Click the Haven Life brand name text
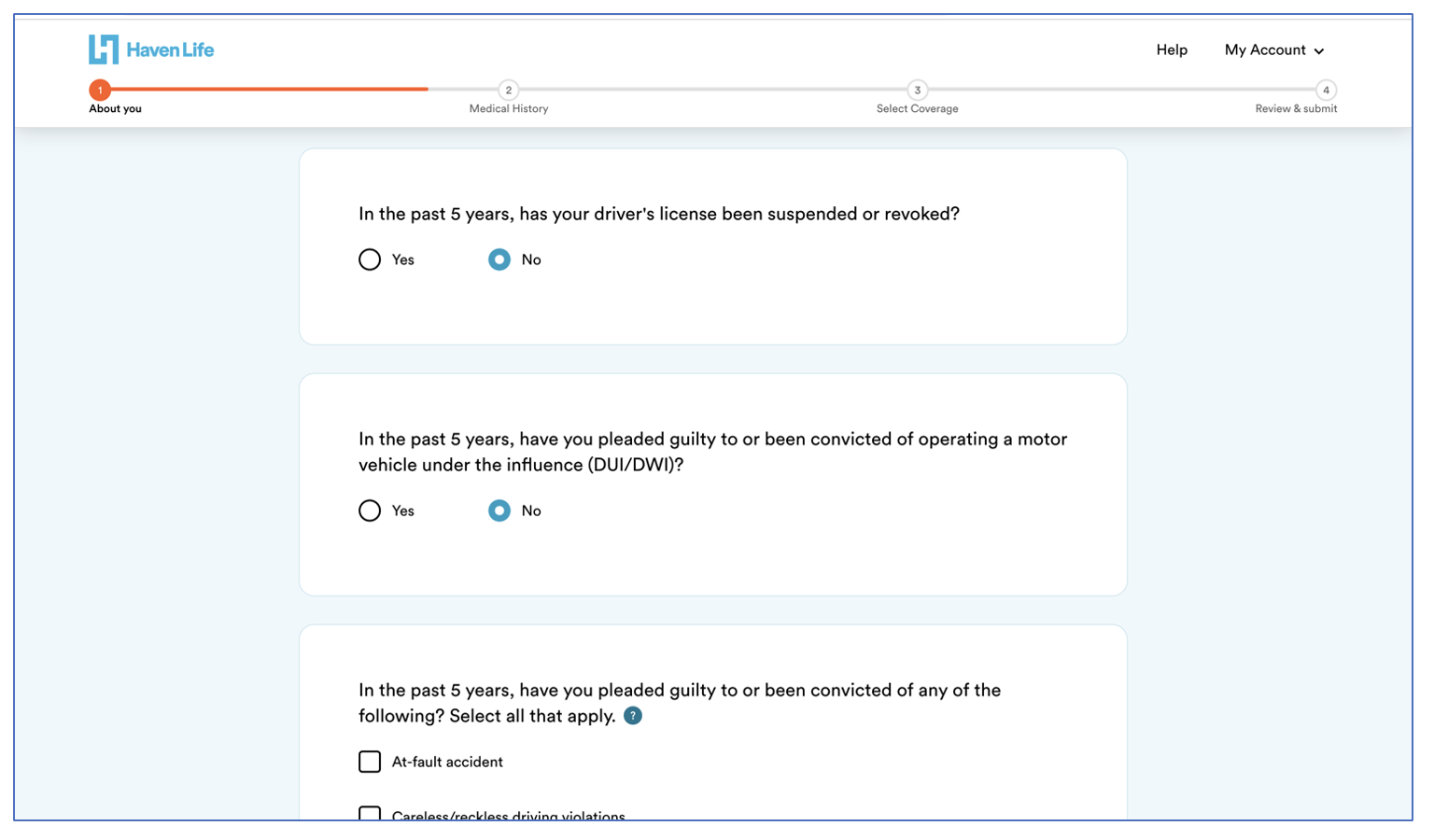The width and height of the screenshot is (1434, 840). coord(170,49)
